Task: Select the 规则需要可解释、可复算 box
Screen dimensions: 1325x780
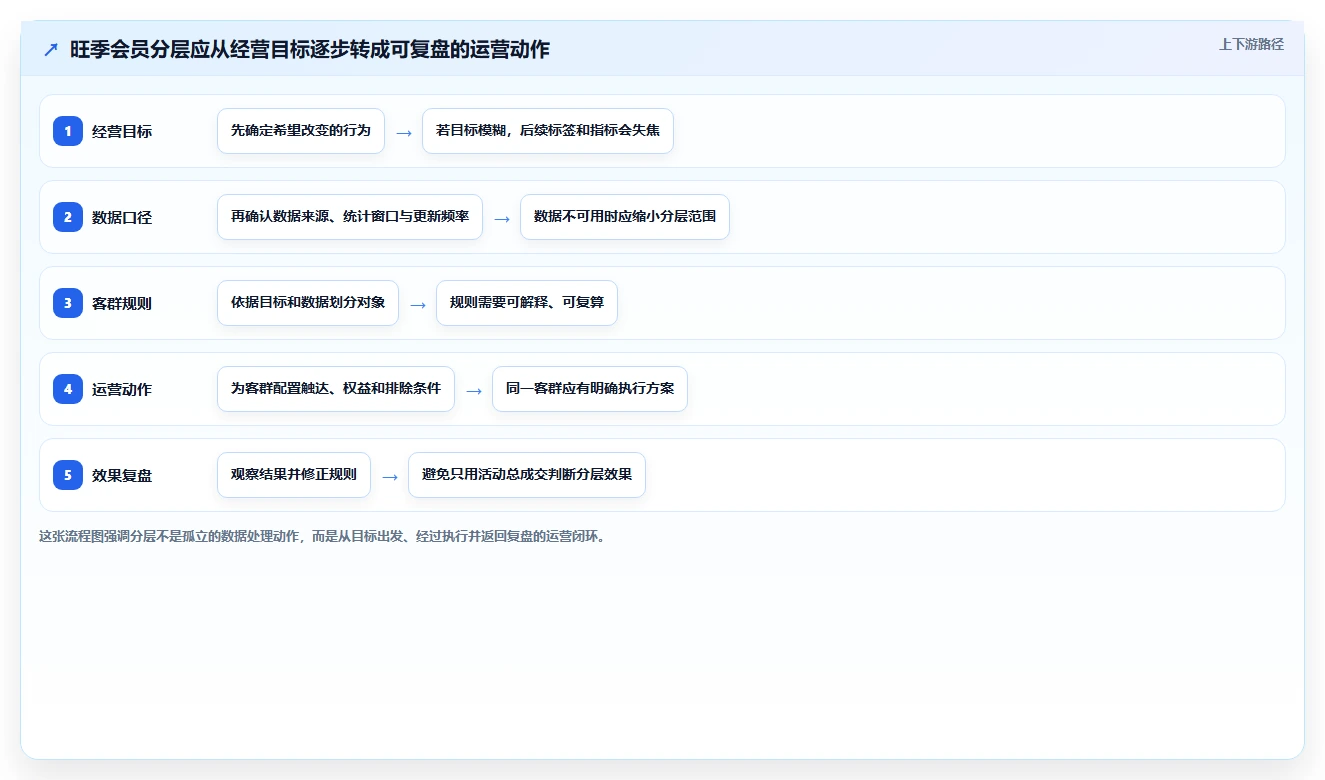Action: coord(527,303)
